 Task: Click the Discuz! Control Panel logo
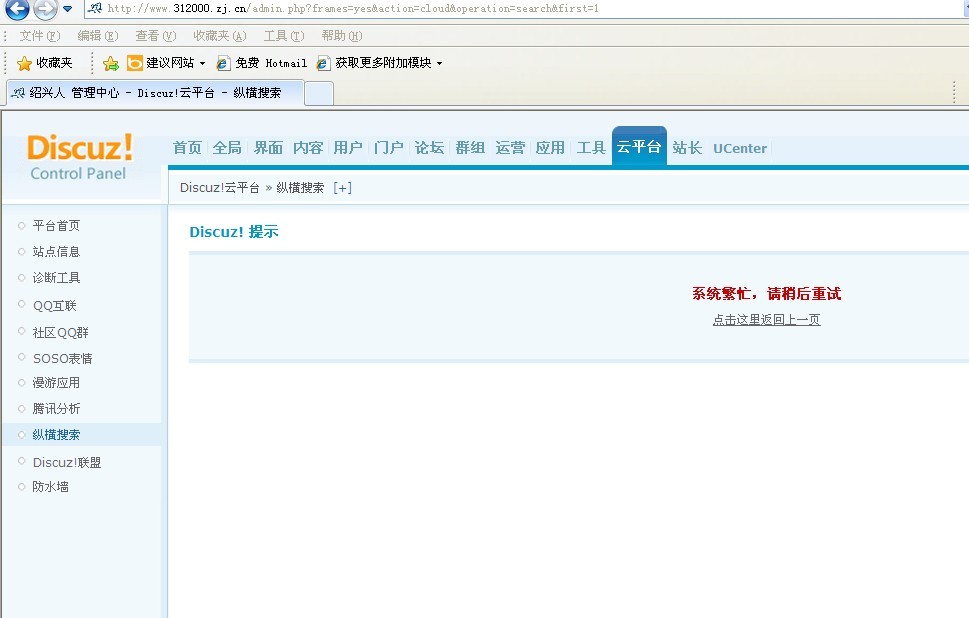pos(80,156)
